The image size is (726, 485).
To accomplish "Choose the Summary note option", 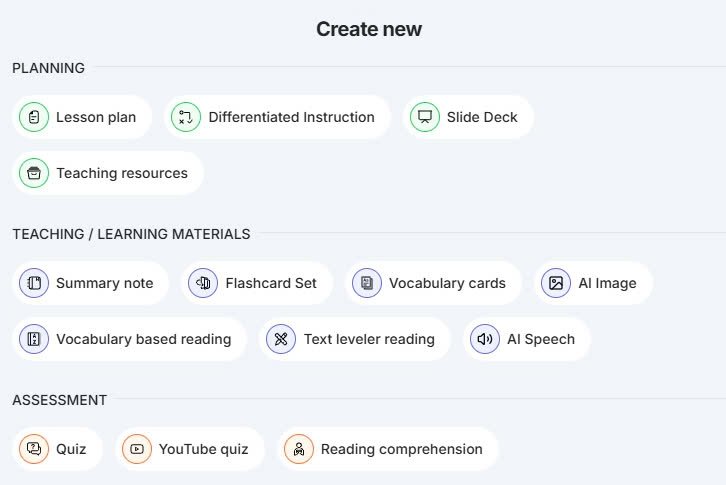I will (x=91, y=283).
